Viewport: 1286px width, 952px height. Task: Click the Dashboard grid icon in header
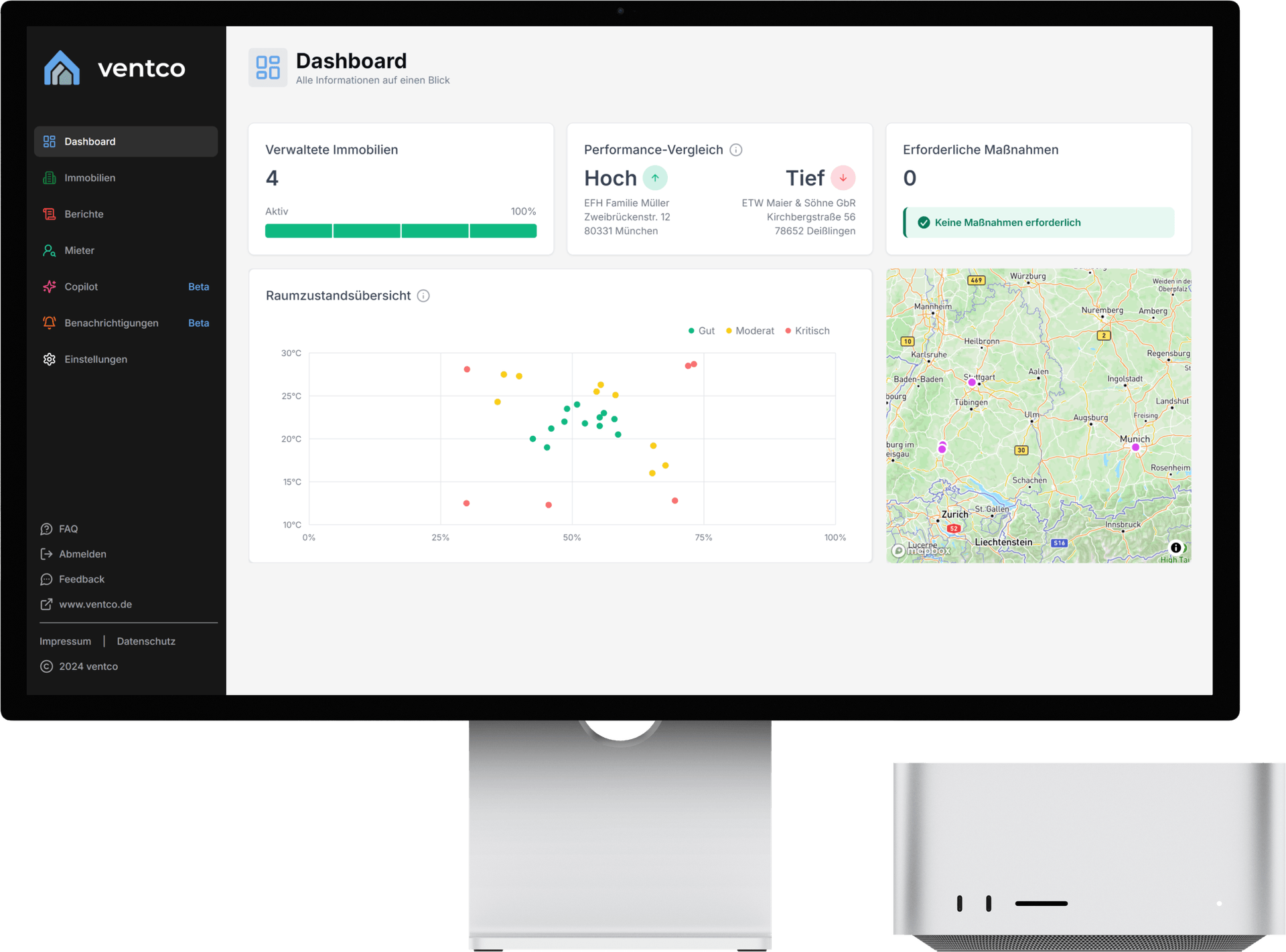tap(267, 67)
